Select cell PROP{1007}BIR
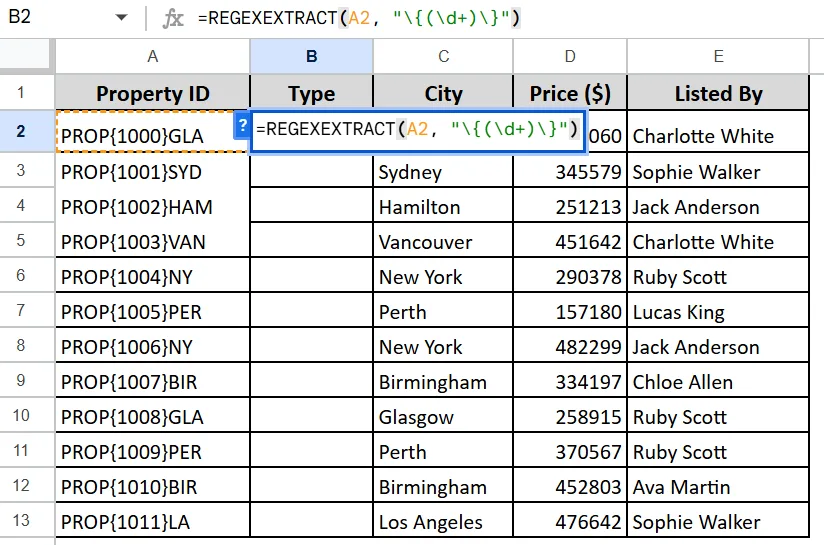This screenshot has height=545, width=824. (x=152, y=381)
